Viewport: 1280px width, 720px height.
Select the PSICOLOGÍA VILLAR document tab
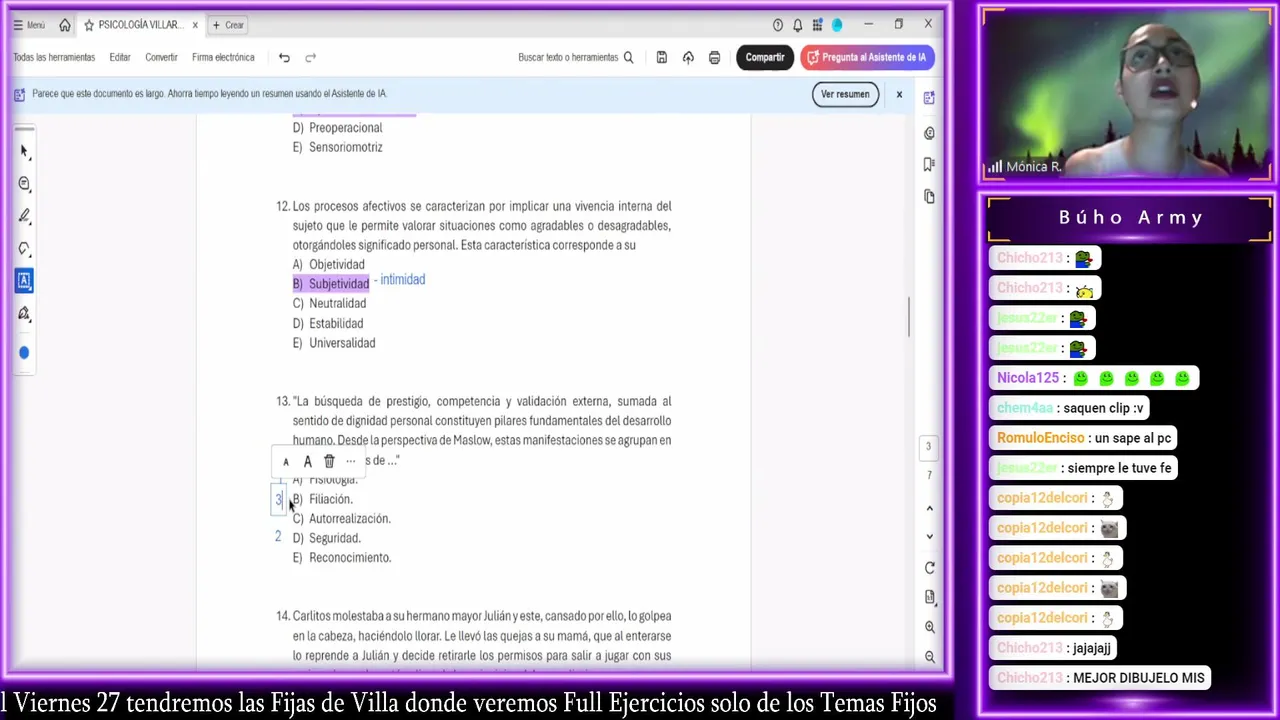click(x=140, y=25)
